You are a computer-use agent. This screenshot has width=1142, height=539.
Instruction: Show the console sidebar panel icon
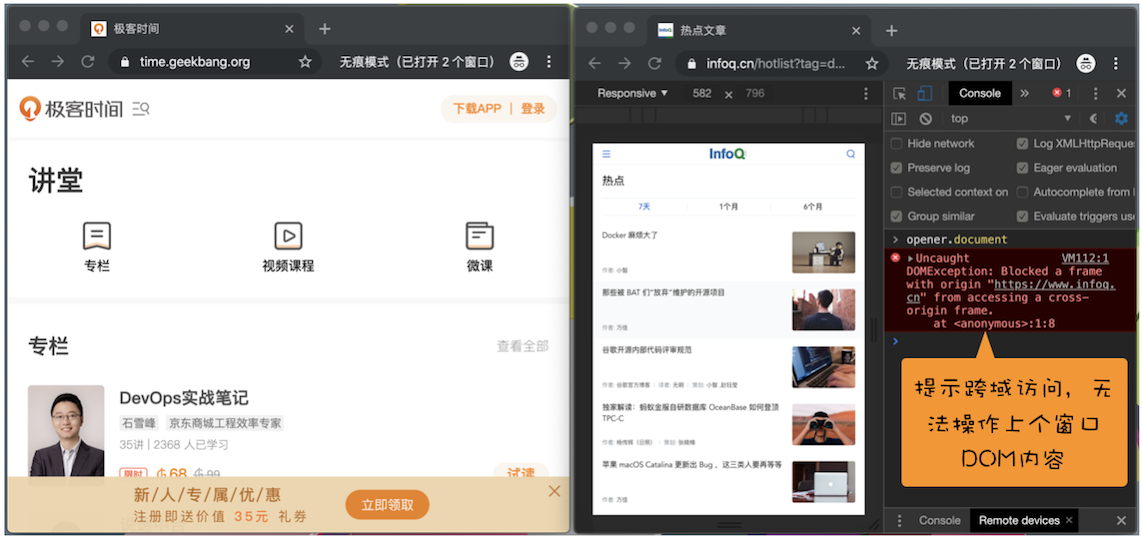pos(899,118)
